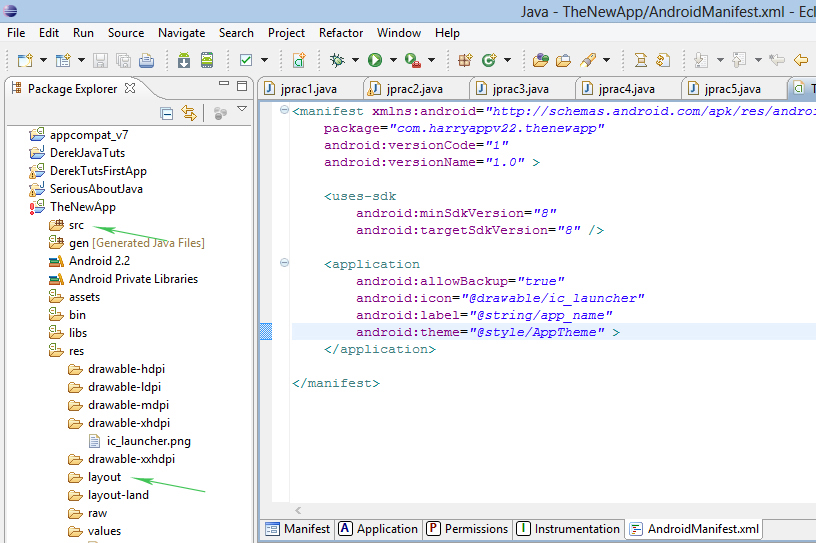This screenshot has height=543, width=816.
Task: Switch to the Instrumentation bottom tab
Action: (x=569, y=529)
